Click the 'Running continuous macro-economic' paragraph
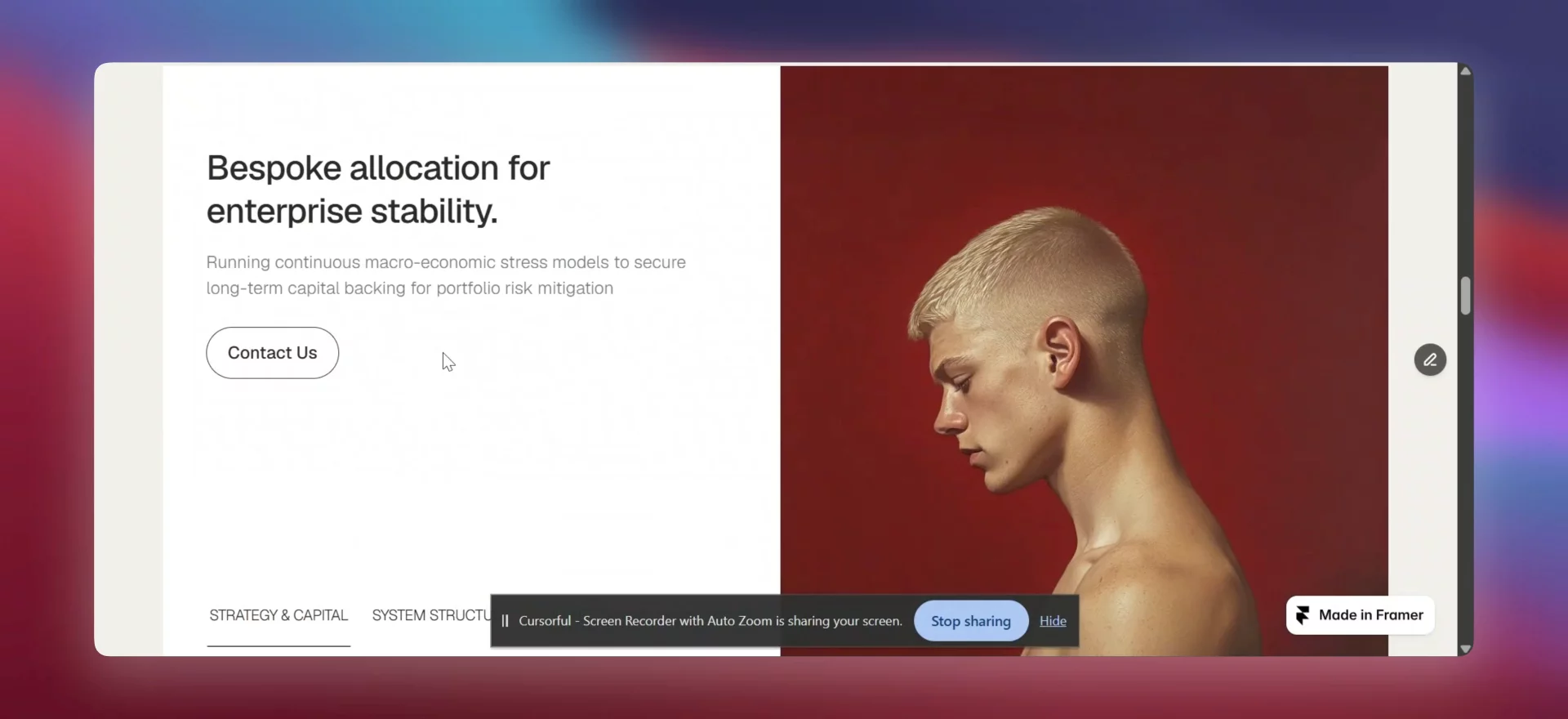1568x719 pixels. (446, 275)
